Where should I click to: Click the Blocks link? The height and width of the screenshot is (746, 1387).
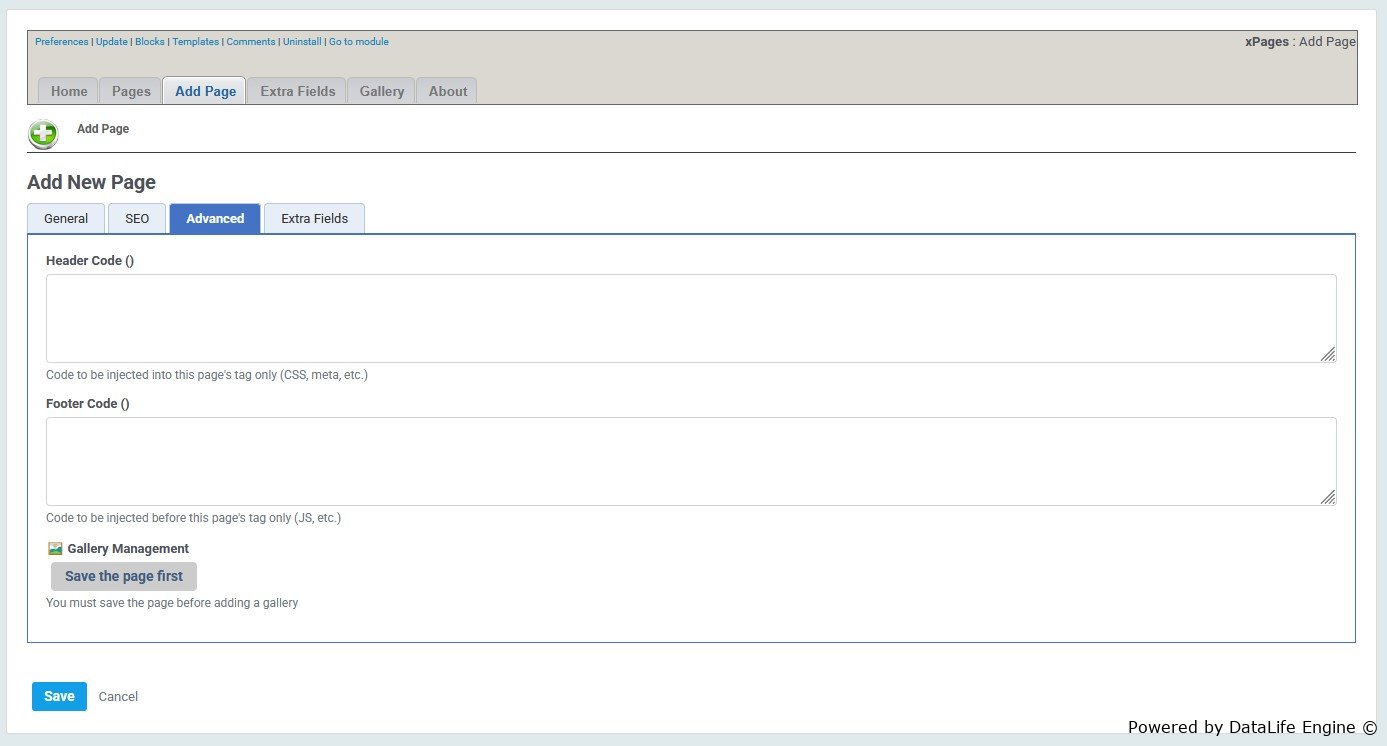(149, 42)
